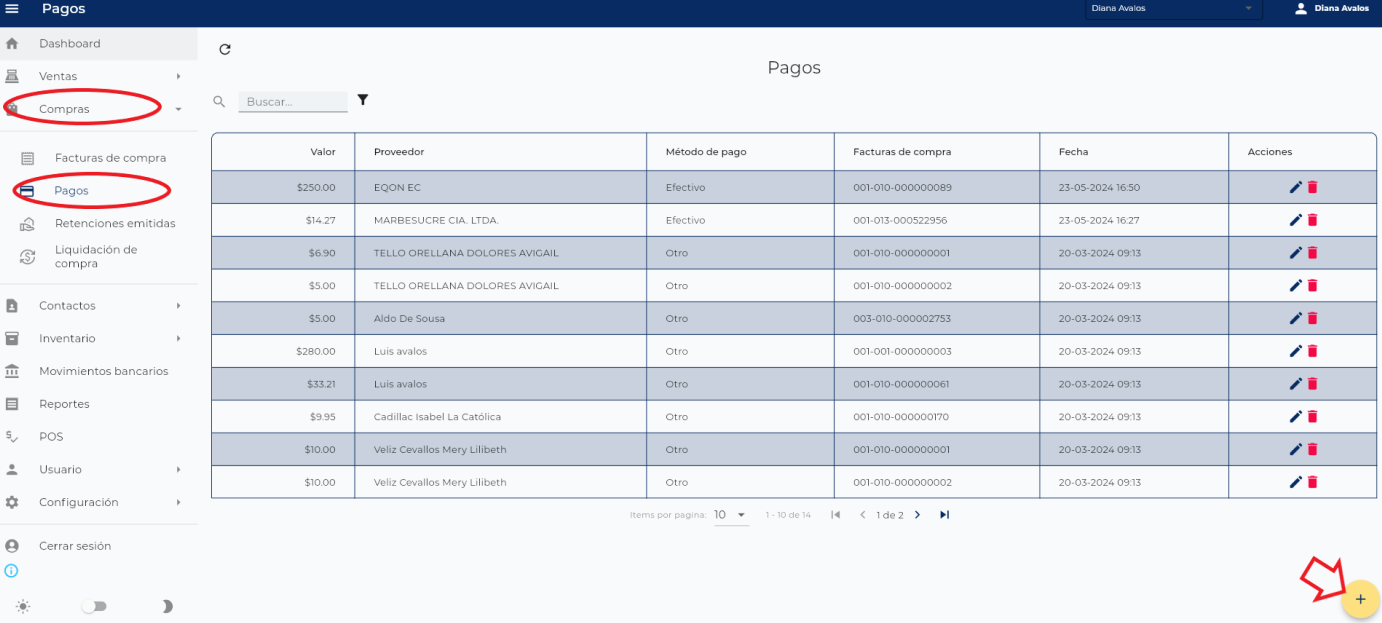Viewport: 1382px width, 623px height.
Task: Click the moon dark-mode icon
Action: (167, 606)
